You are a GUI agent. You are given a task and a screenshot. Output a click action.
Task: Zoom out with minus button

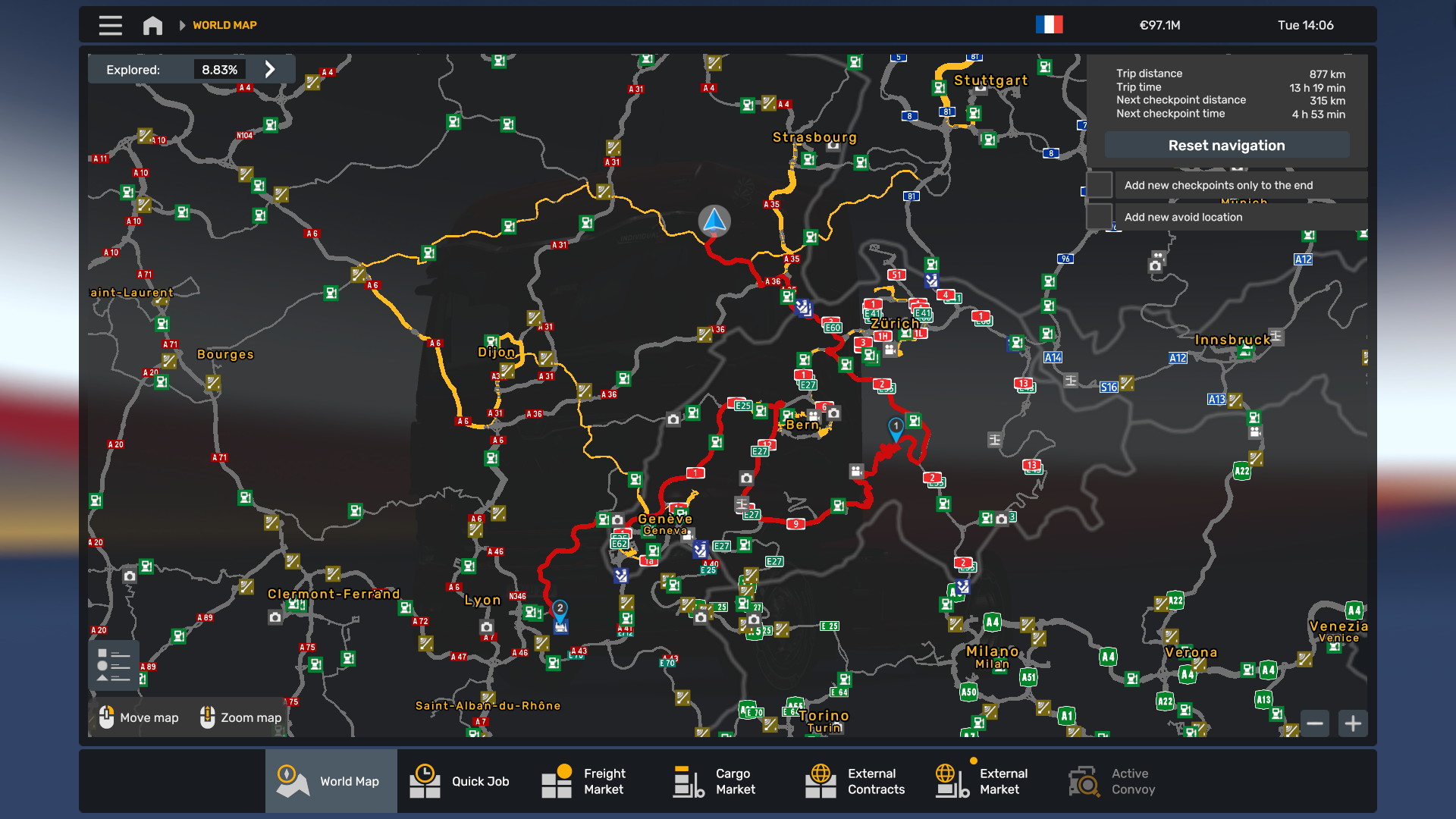point(1315,723)
